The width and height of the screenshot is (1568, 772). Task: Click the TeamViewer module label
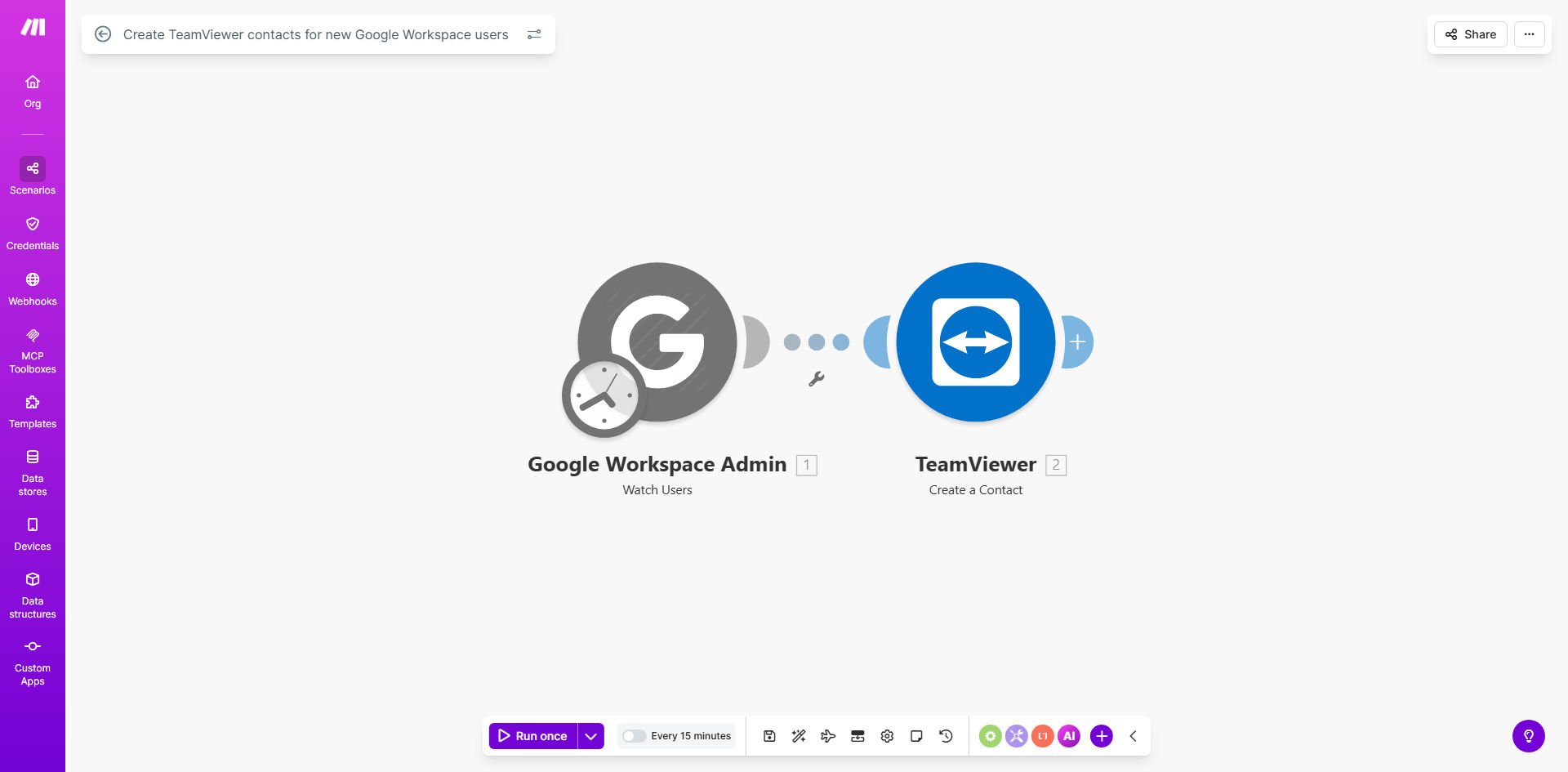point(976,464)
